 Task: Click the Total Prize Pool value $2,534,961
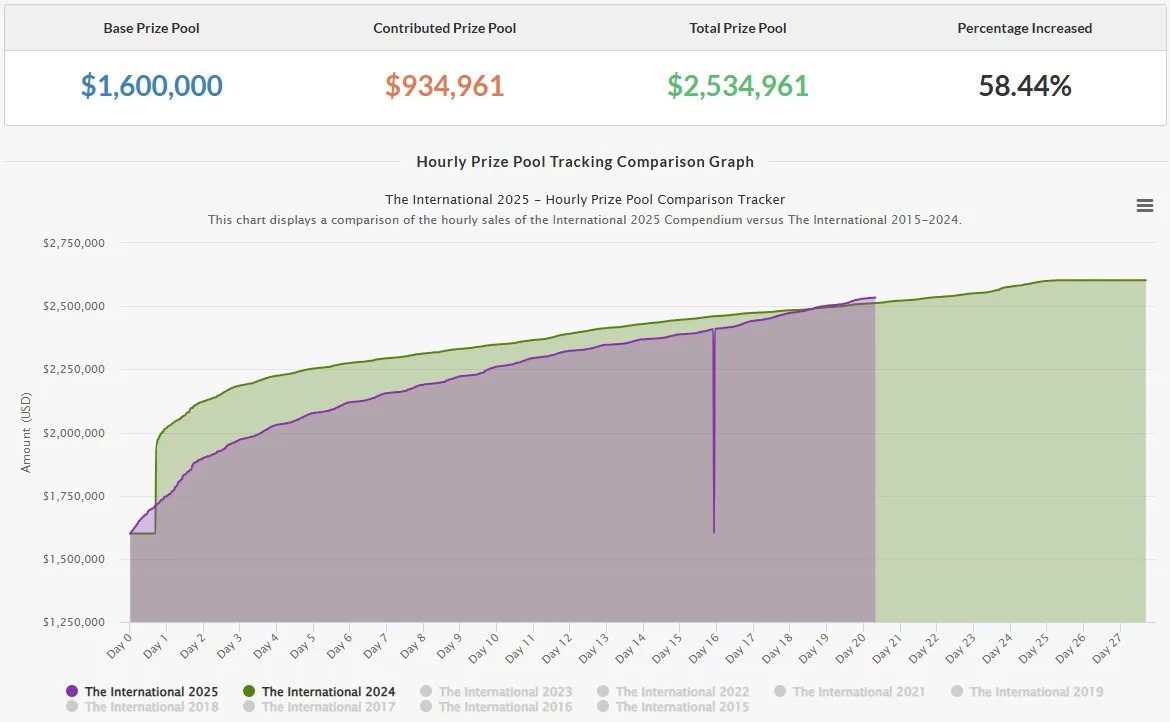pos(738,86)
